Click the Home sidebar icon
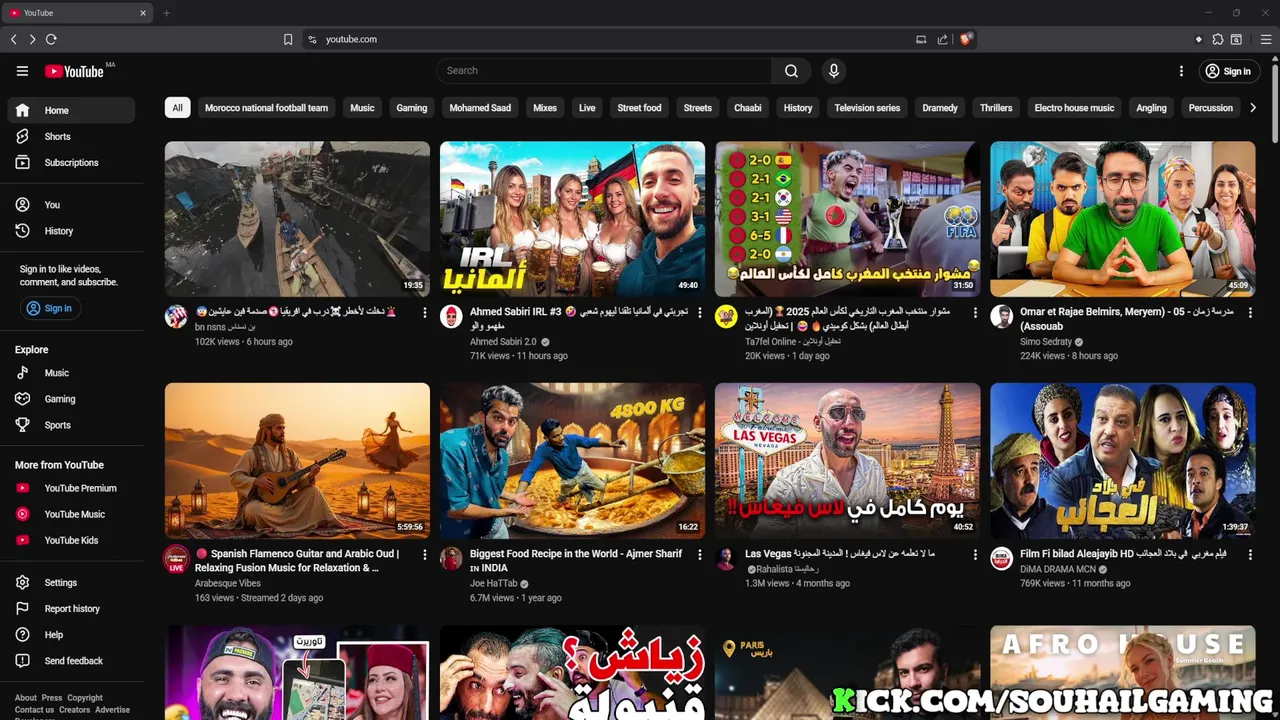 click(22, 110)
